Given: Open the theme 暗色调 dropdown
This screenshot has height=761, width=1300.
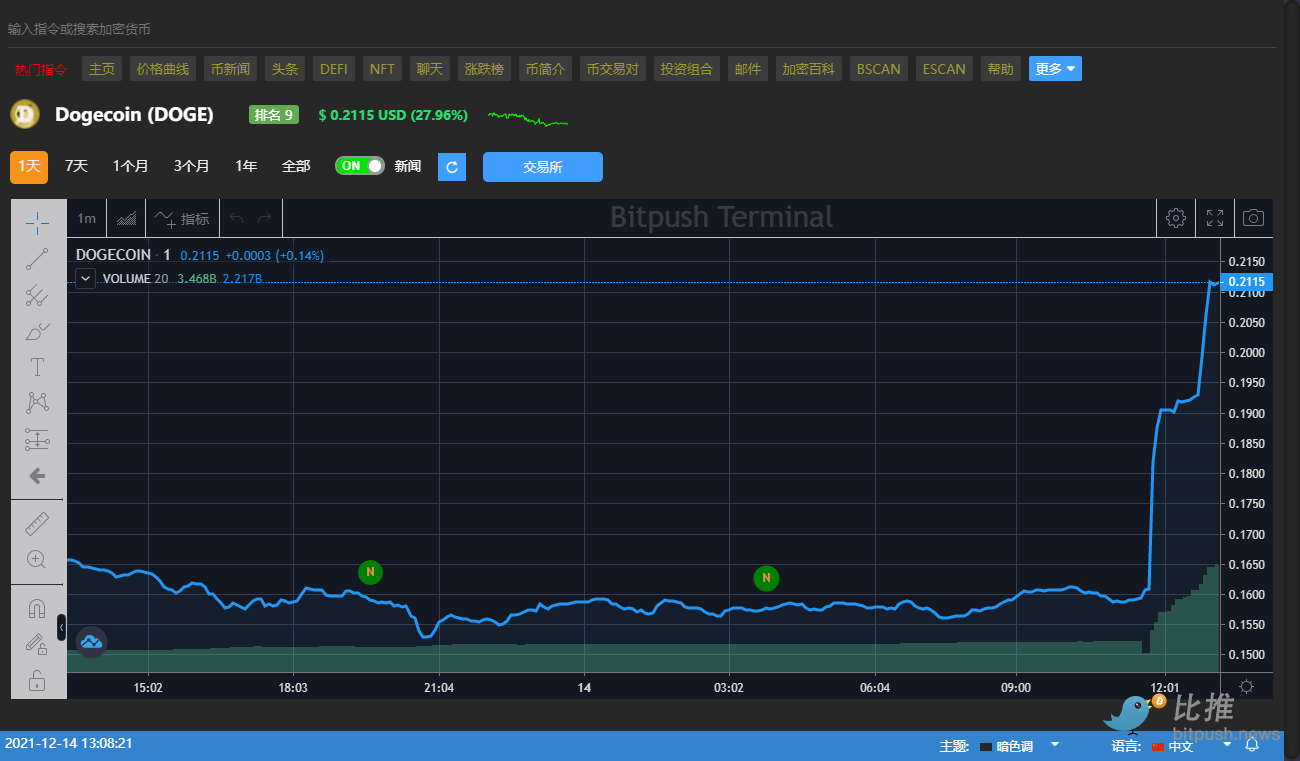Looking at the screenshot, I should (x=1020, y=746).
